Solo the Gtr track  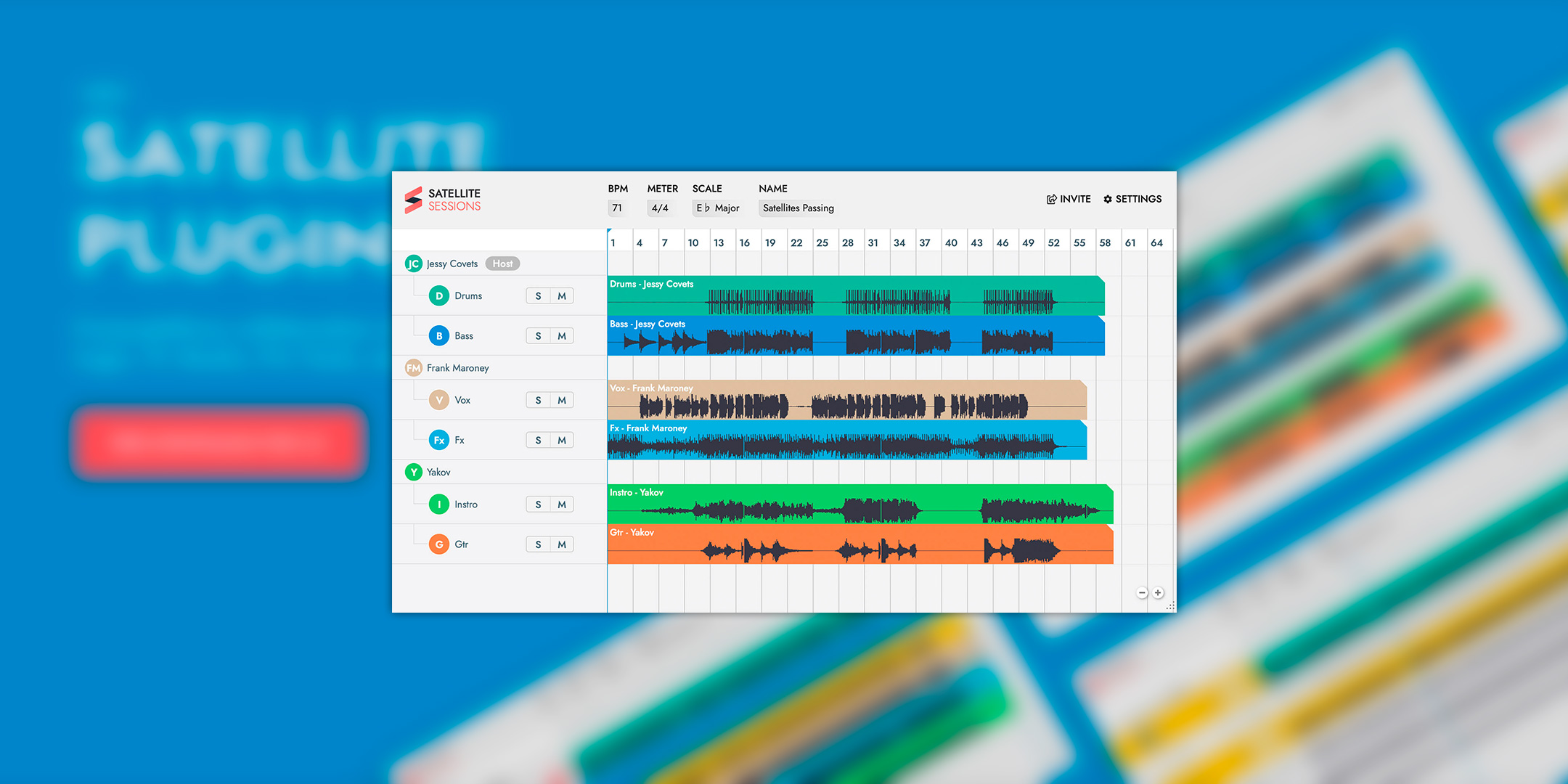click(x=538, y=544)
